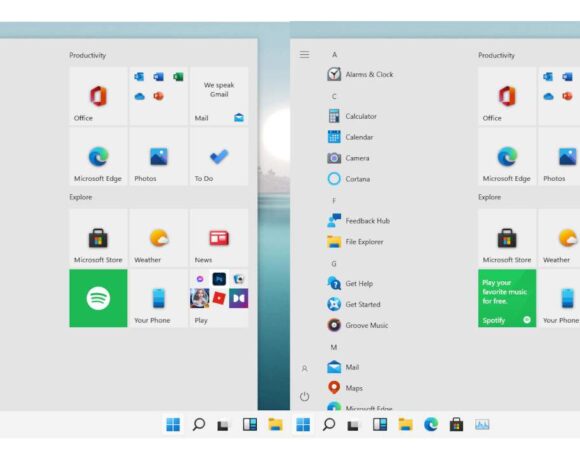This screenshot has height=460, width=580.
Task: Open Feedback Hub from the app list
Action: (x=358, y=221)
